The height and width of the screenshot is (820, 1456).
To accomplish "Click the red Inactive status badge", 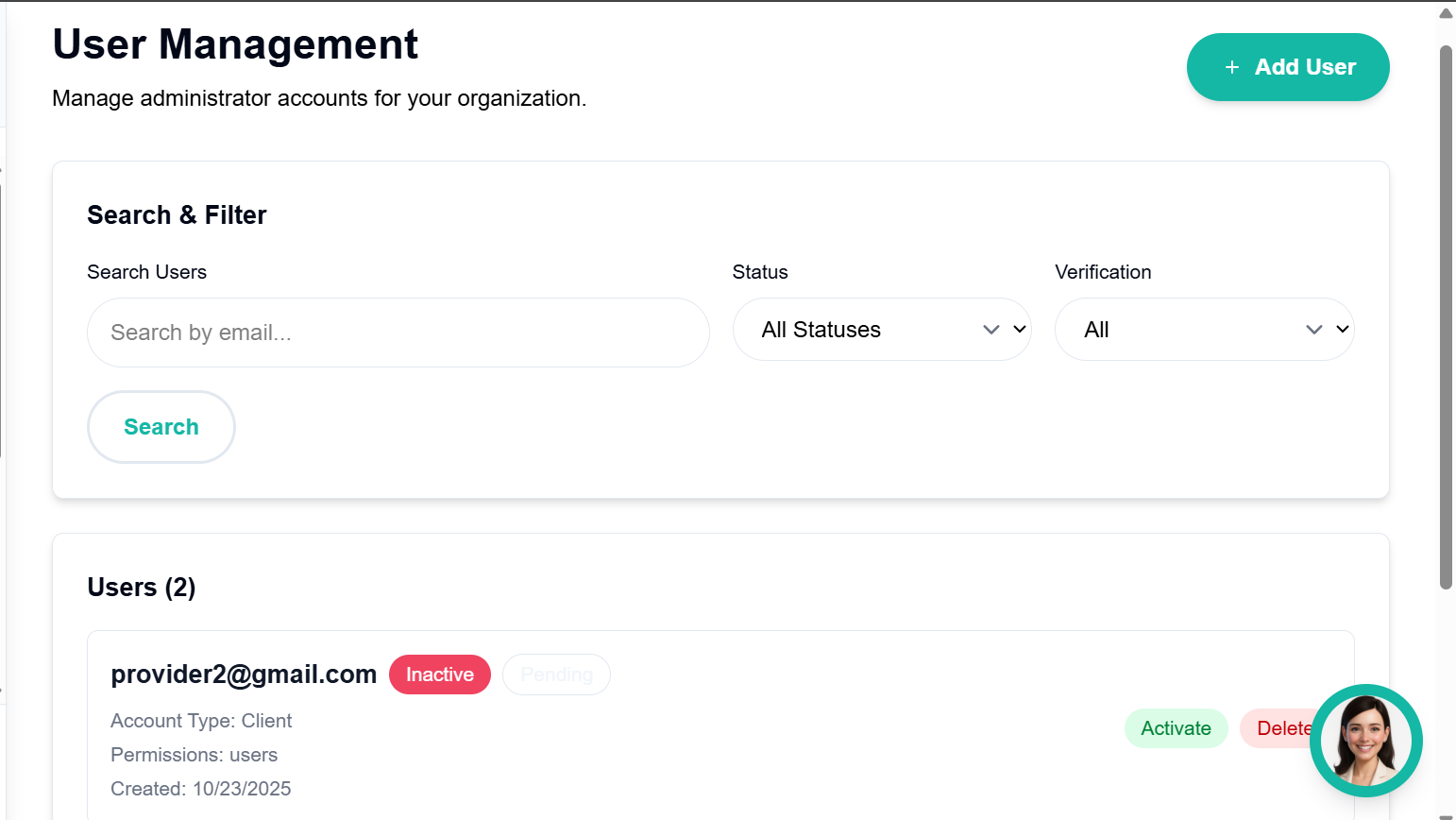I will tap(440, 675).
